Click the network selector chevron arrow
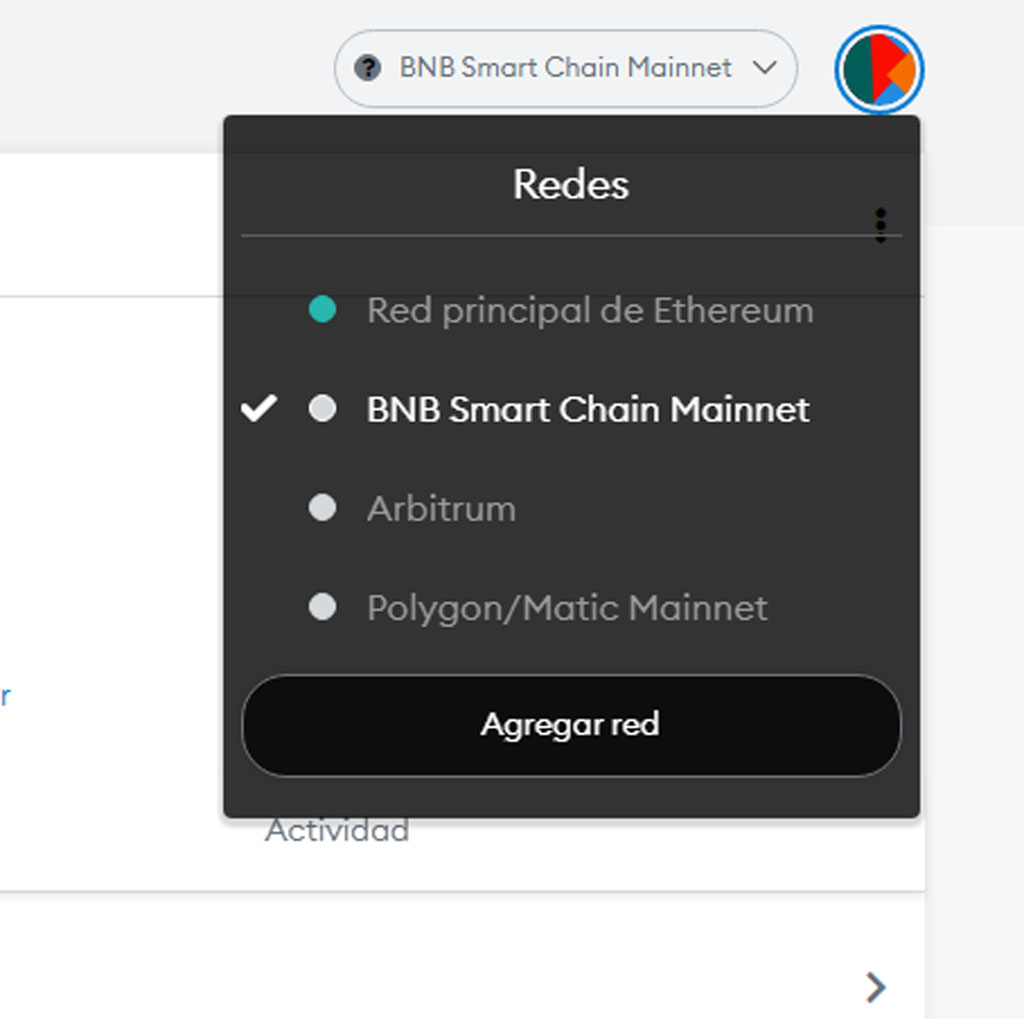Image resolution: width=1024 pixels, height=1019 pixels. (764, 67)
